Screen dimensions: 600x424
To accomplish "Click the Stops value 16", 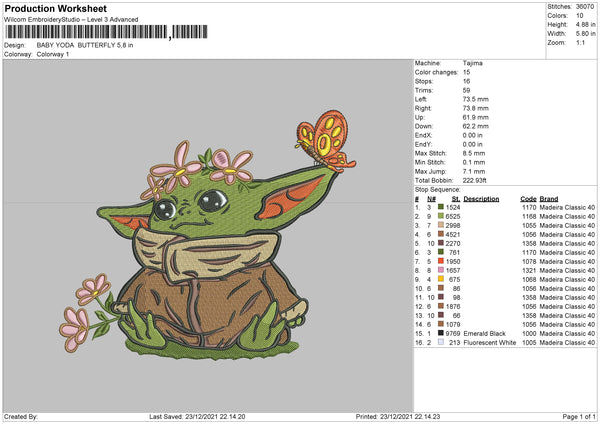I will pyautogui.click(x=466, y=81).
